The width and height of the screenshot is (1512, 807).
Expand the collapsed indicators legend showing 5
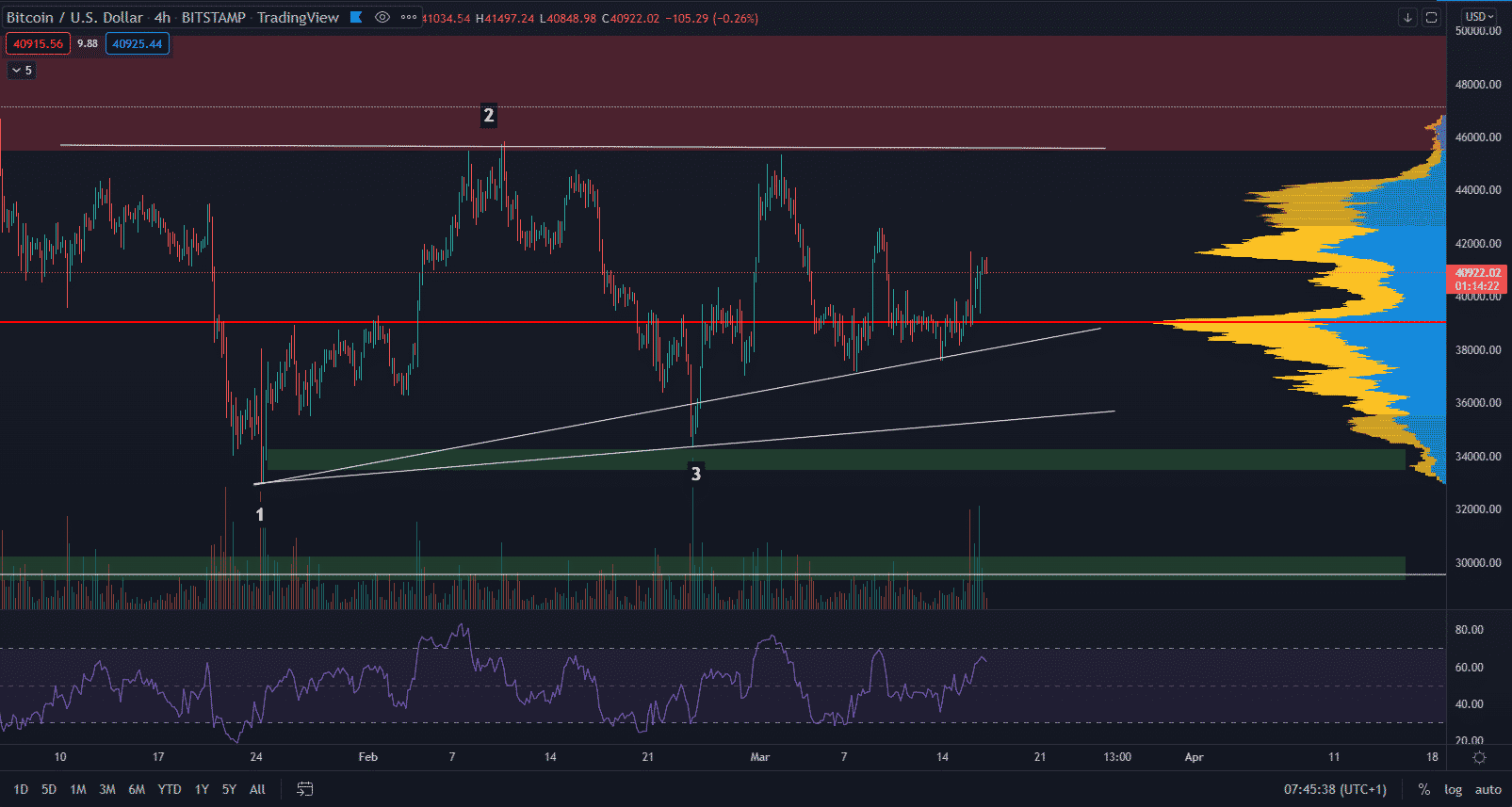point(22,71)
